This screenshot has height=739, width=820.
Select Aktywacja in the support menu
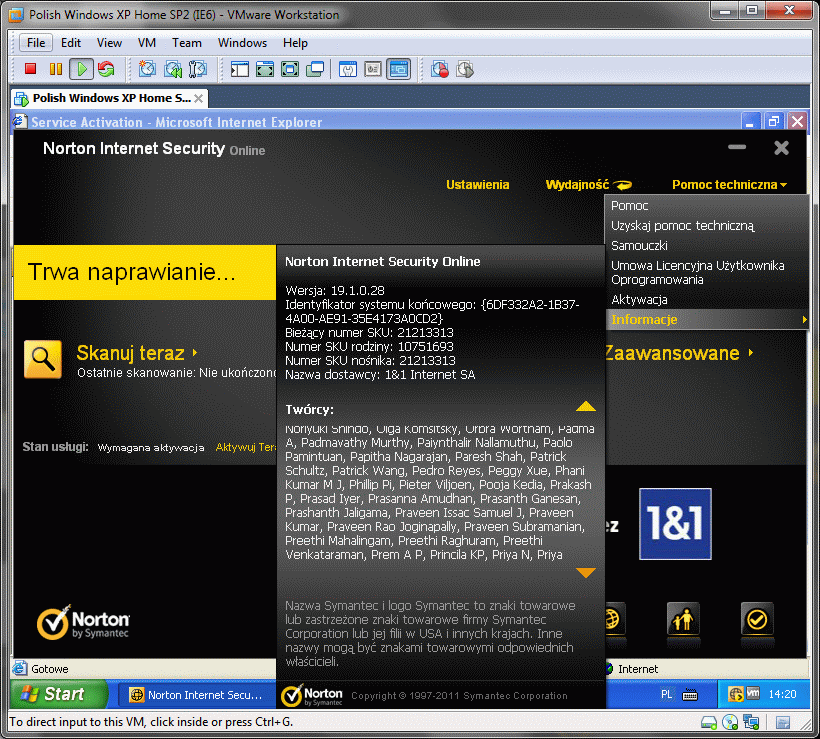639,300
